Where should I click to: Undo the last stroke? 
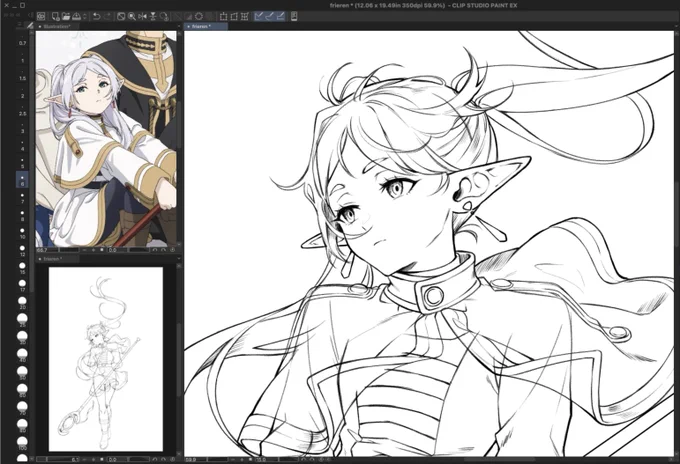[96, 16]
